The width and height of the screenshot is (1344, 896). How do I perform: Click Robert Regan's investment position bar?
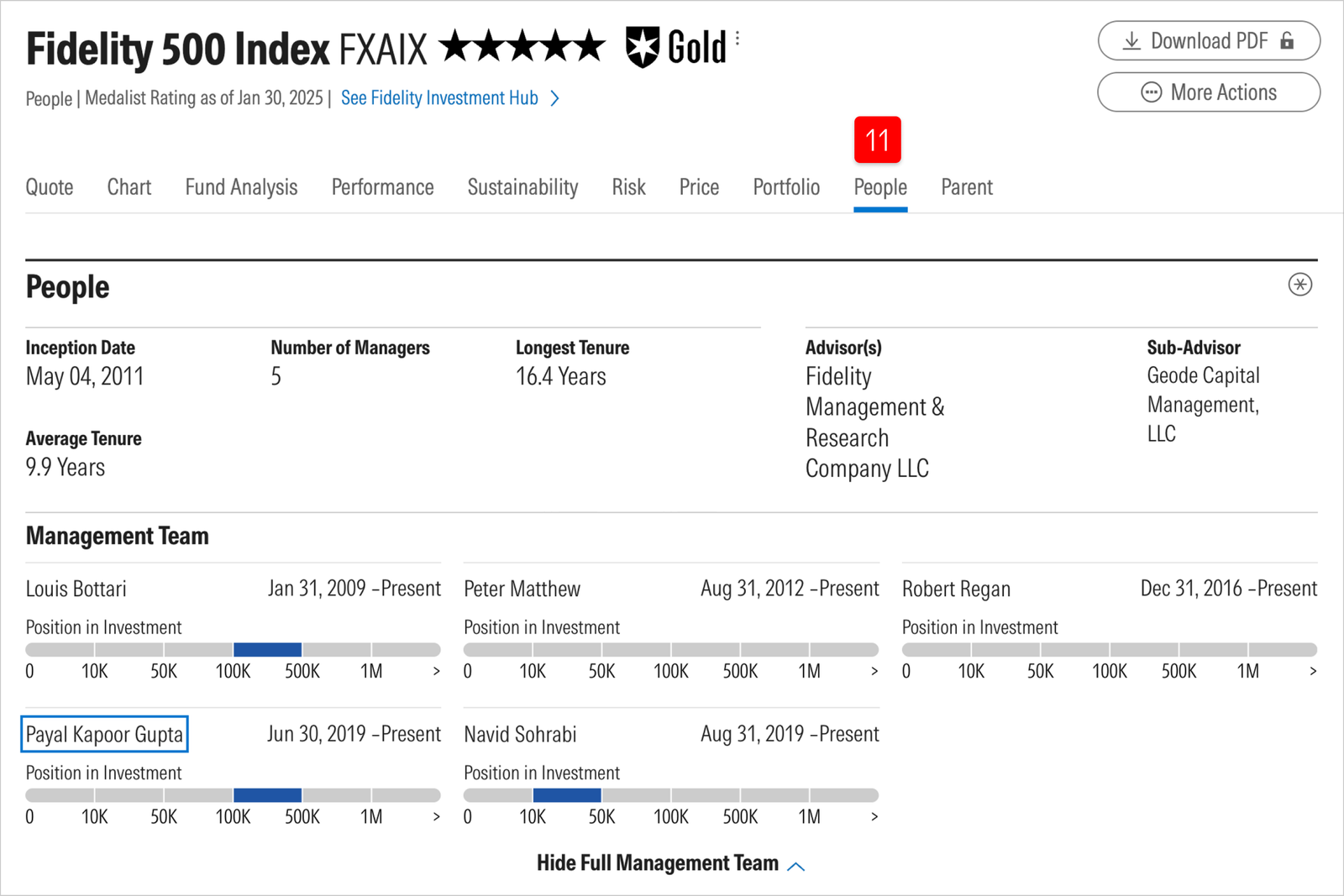click(1110, 649)
